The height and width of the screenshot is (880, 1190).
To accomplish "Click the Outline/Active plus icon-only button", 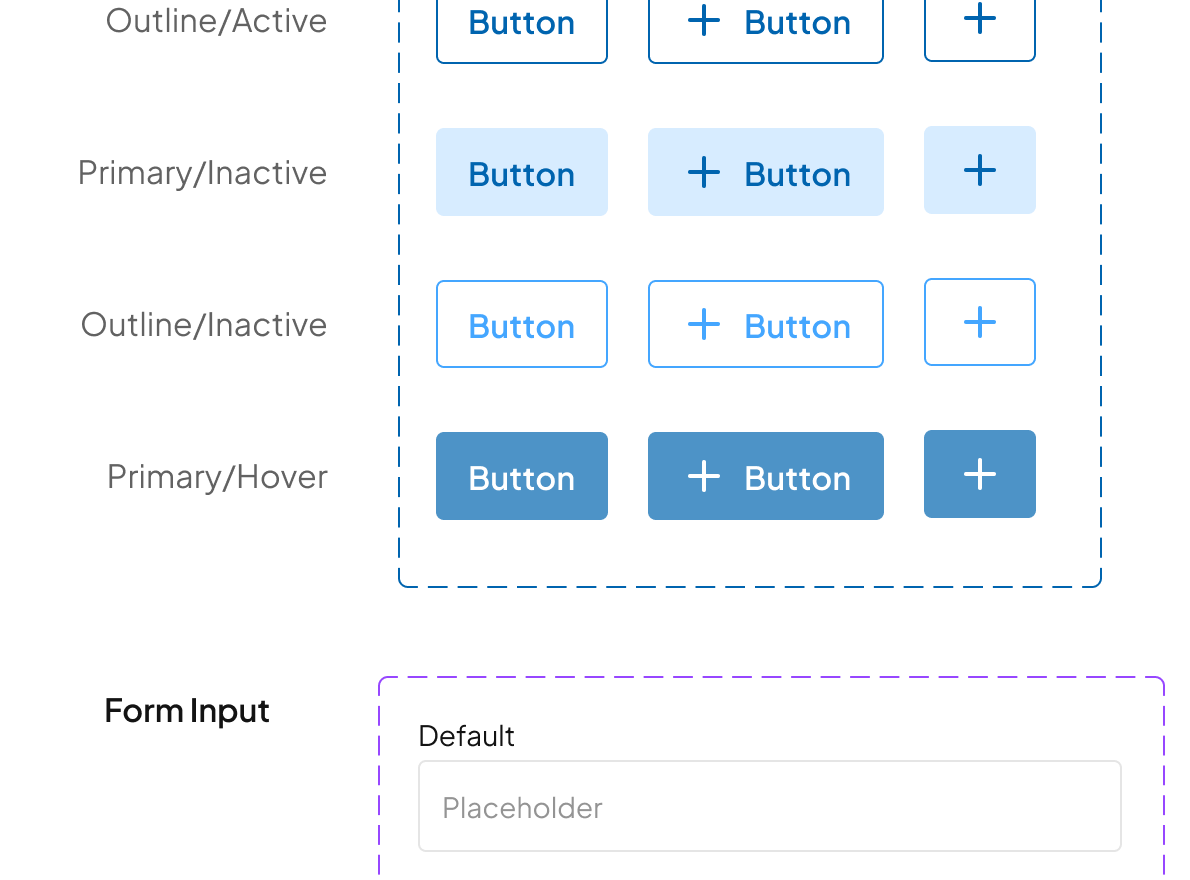I will coord(979,28).
